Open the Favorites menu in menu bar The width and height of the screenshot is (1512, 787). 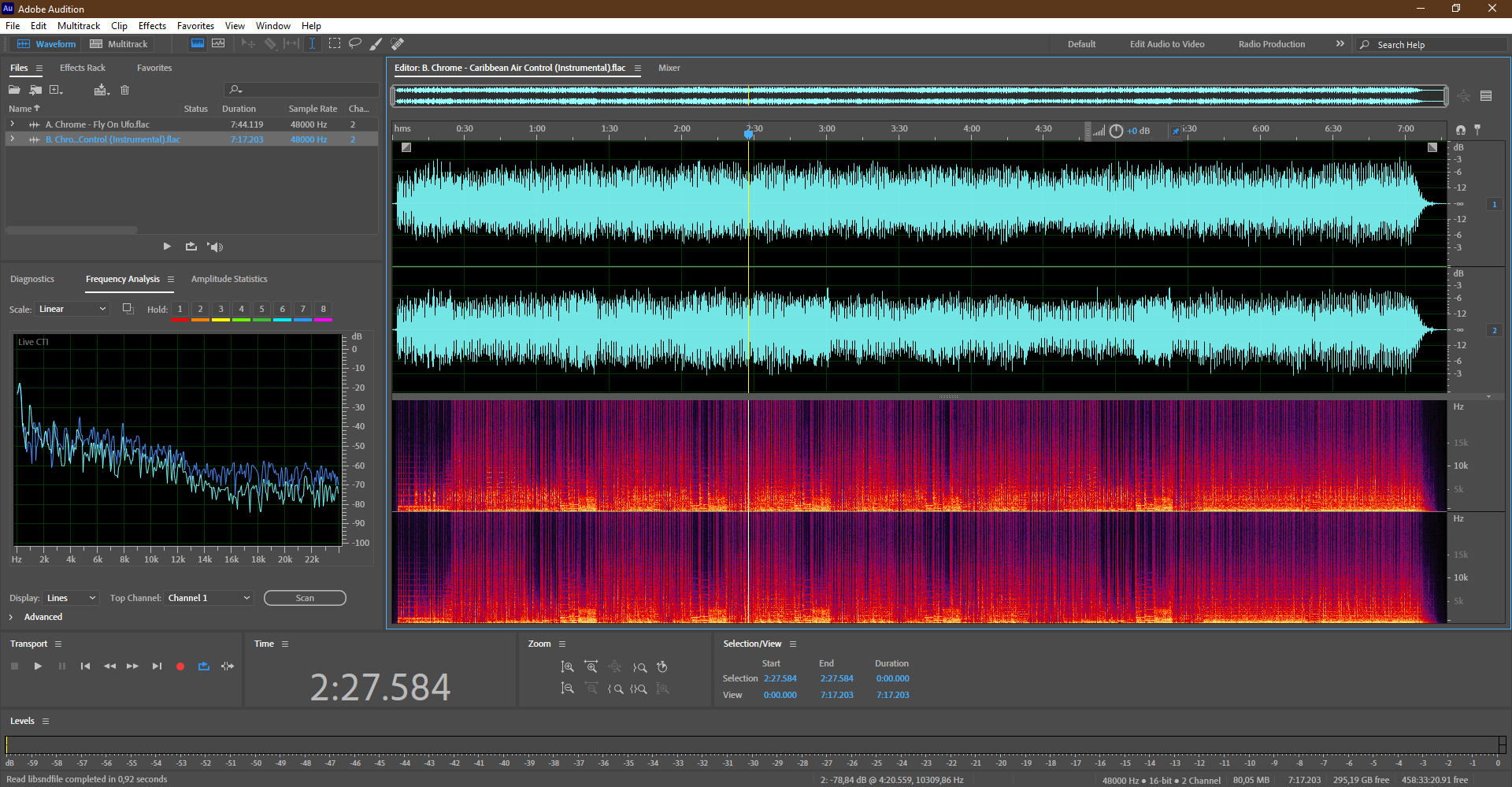pyautogui.click(x=195, y=26)
